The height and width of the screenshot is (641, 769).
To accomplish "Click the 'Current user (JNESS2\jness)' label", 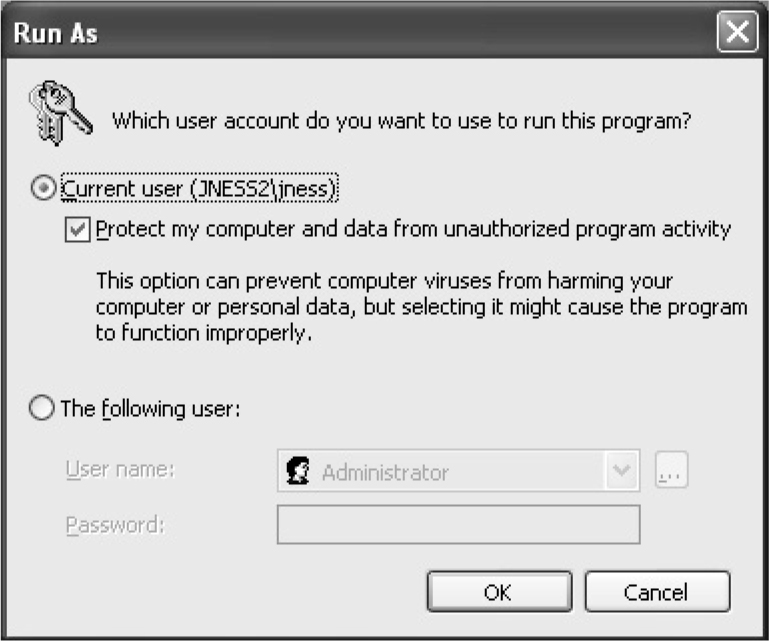I will click(202, 188).
